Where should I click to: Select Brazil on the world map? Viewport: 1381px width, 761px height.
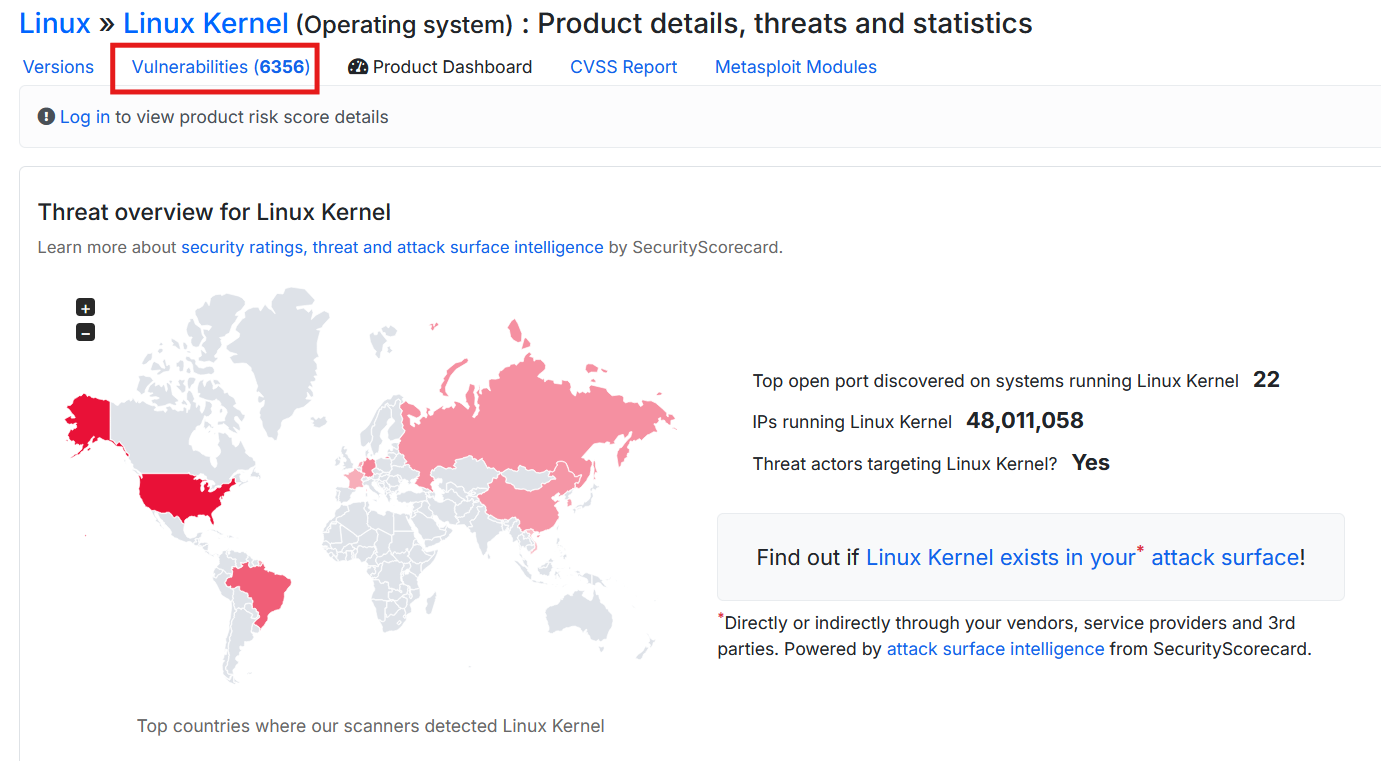(x=262, y=590)
